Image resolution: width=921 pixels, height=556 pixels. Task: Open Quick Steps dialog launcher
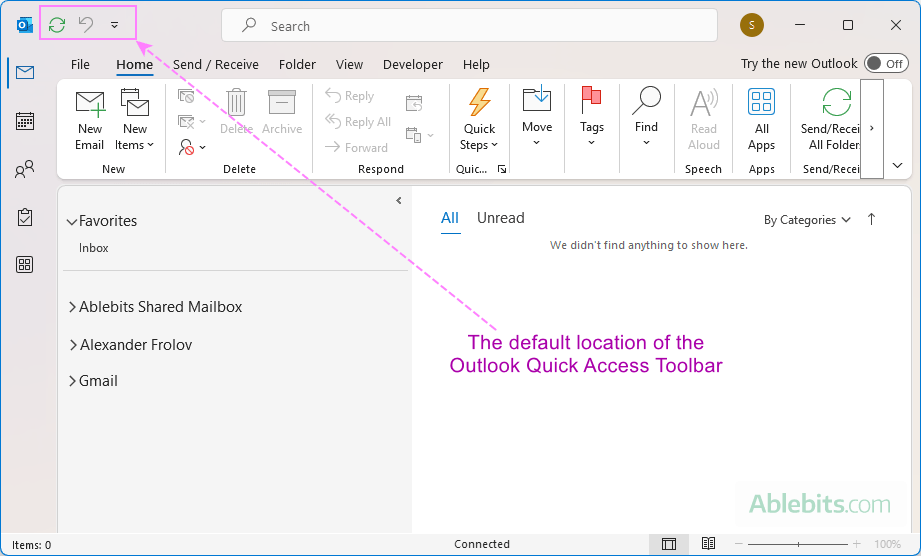tap(502, 169)
